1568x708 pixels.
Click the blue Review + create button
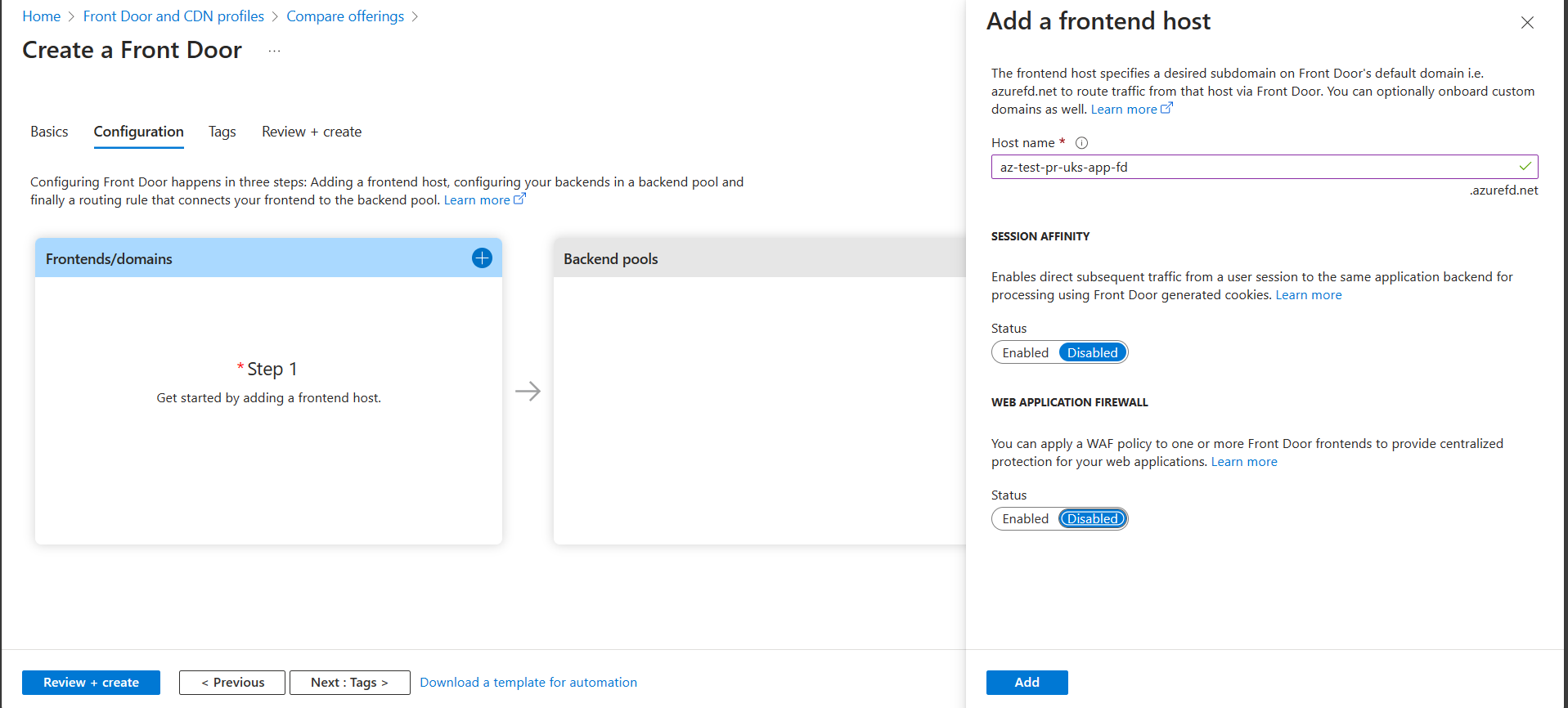(x=91, y=683)
